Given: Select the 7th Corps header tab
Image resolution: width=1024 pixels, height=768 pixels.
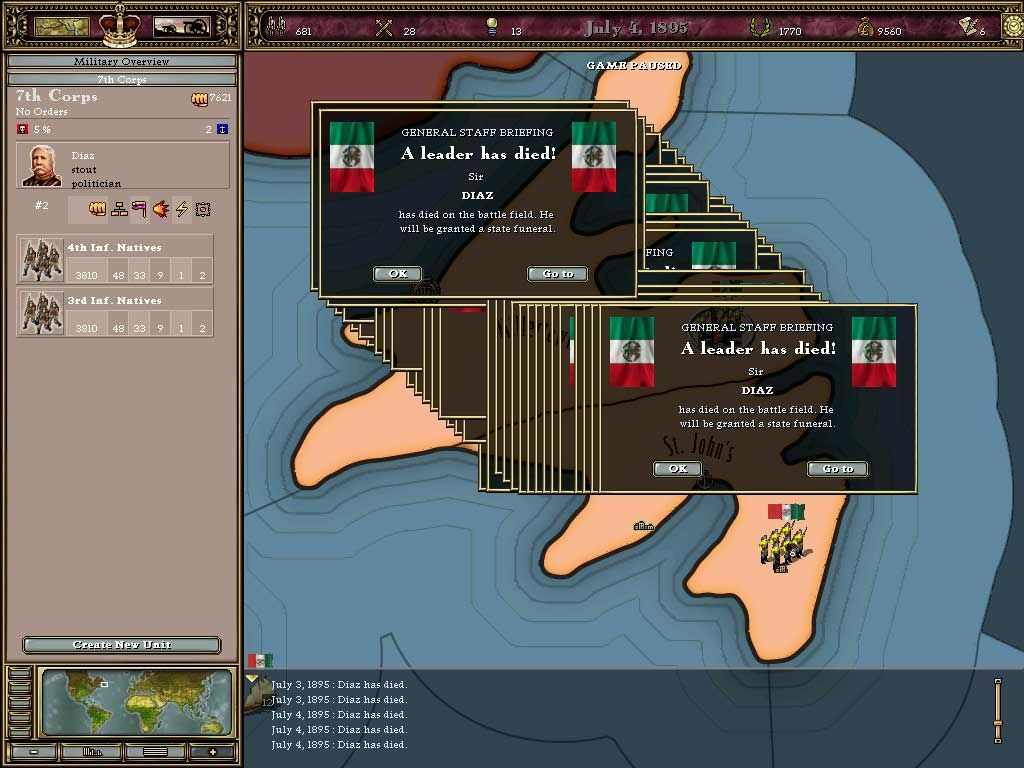Looking at the screenshot, I should coord(121,79).
